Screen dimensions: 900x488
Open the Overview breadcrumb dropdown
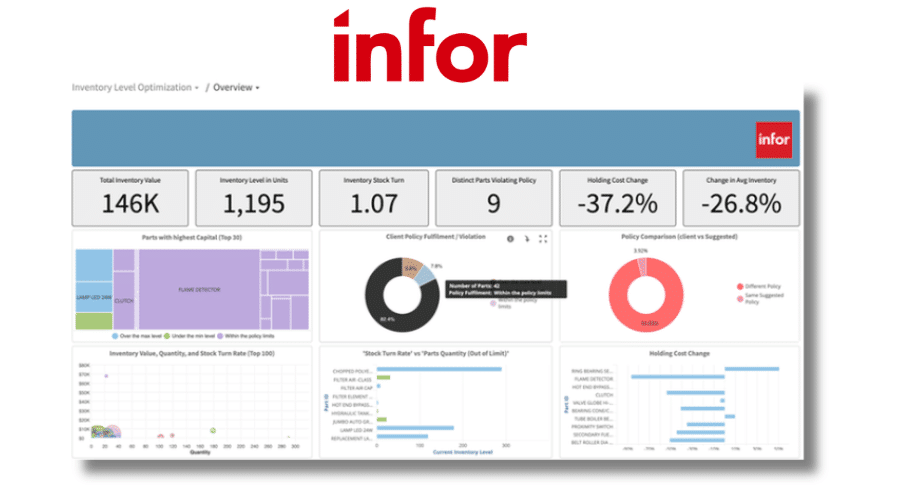point(236,88)
